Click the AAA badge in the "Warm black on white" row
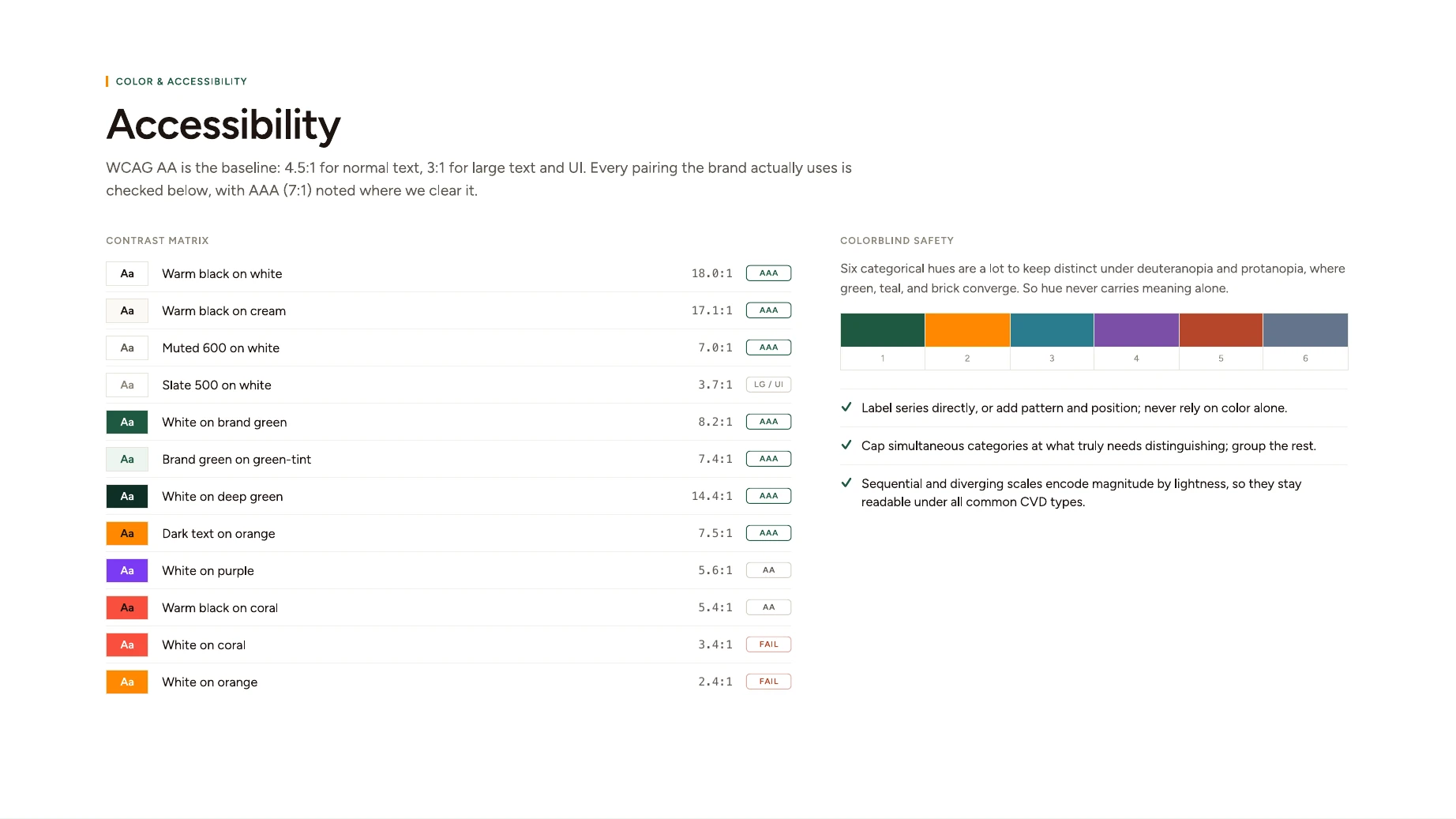Screen dimensions: 1456x819 coord(768,273)
